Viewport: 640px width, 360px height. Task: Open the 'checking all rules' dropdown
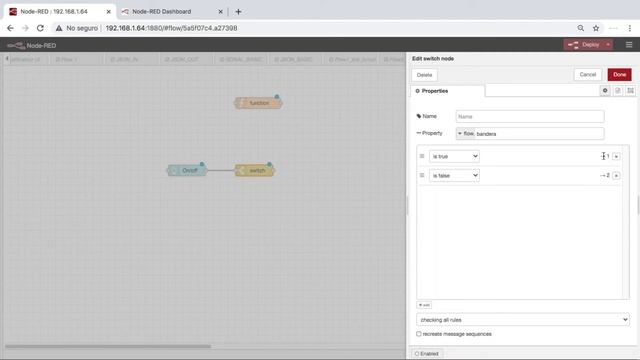pos(523,320)
